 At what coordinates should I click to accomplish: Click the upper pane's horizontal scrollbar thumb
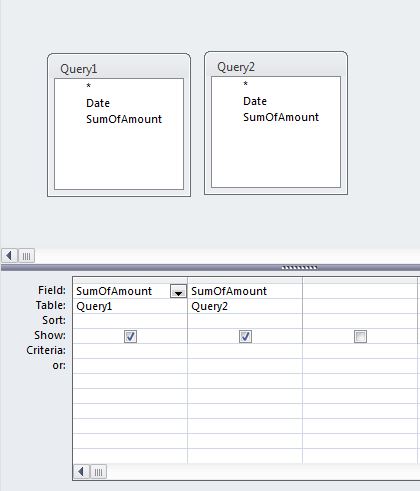(x=26, y=256)
